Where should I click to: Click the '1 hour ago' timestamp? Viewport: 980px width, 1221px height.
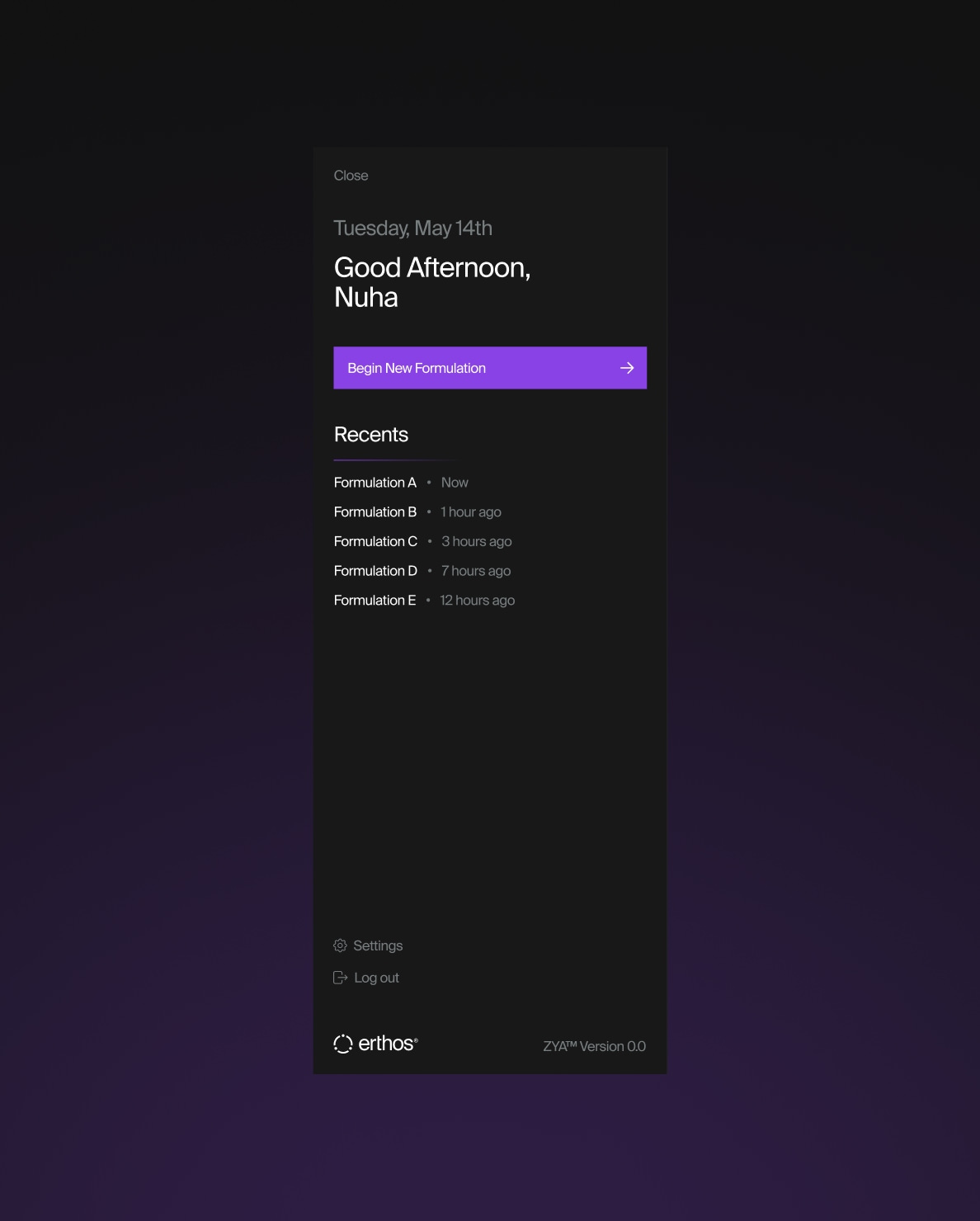click(x=471, y=512)
